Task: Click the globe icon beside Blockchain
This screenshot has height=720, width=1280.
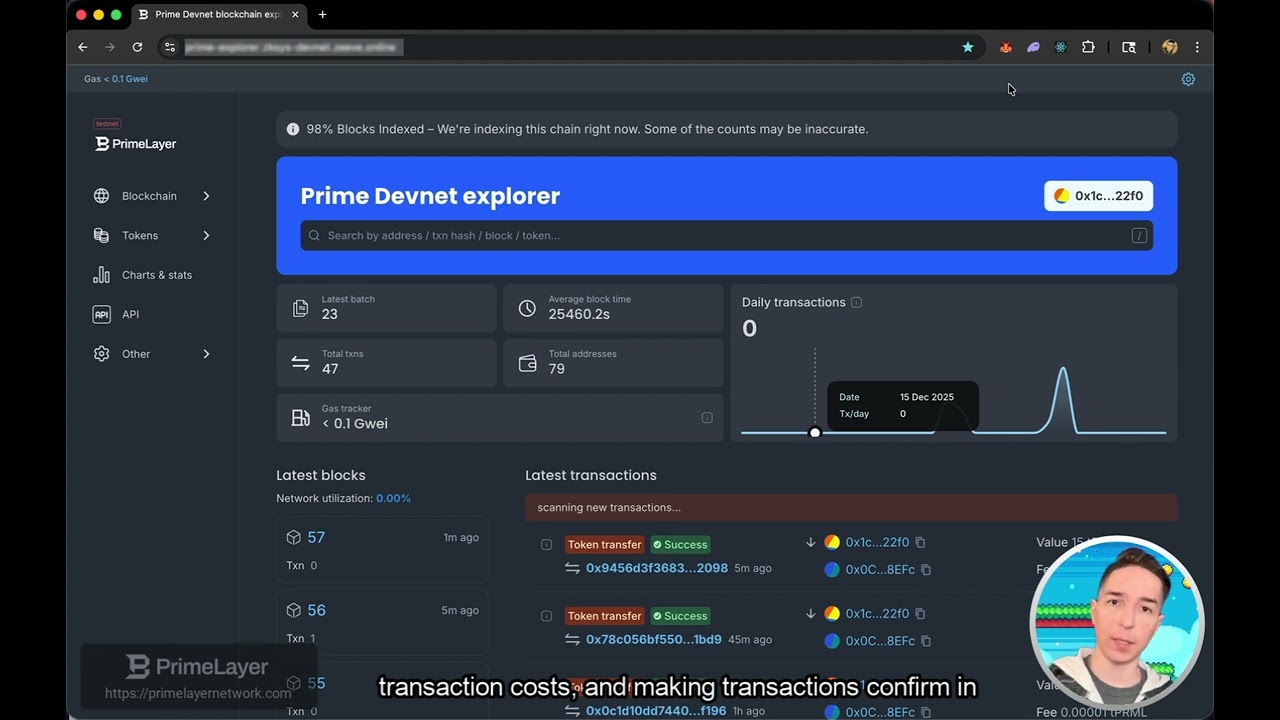Action: 101,196
